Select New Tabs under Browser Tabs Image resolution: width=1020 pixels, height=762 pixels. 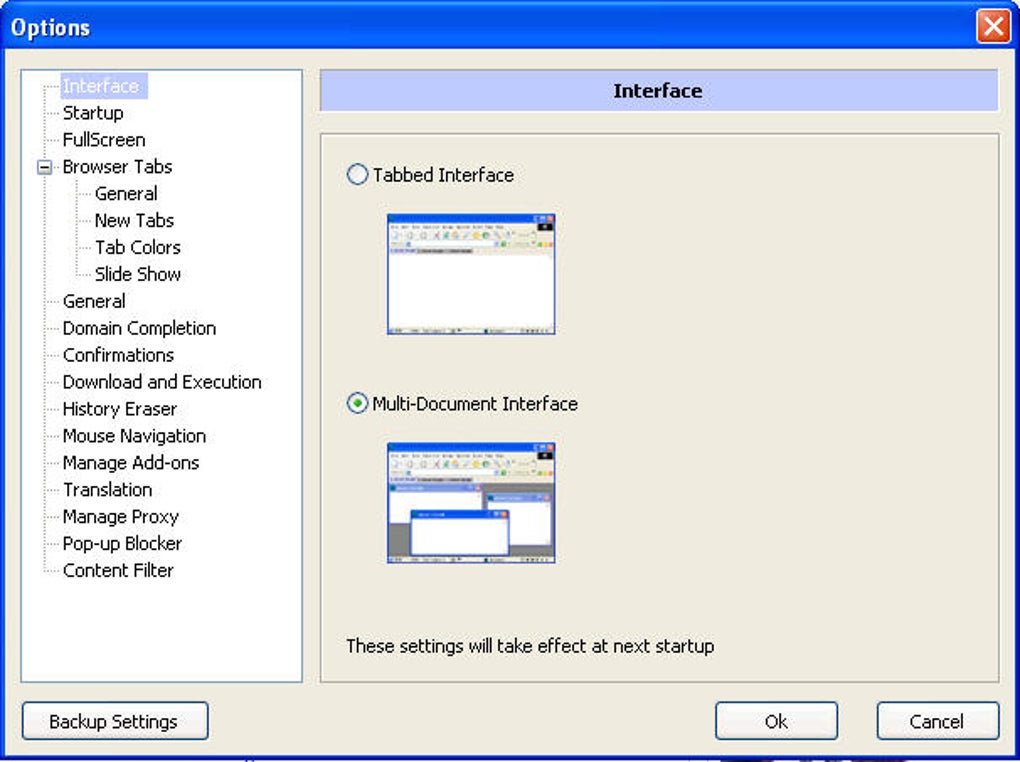pos(135,221)
